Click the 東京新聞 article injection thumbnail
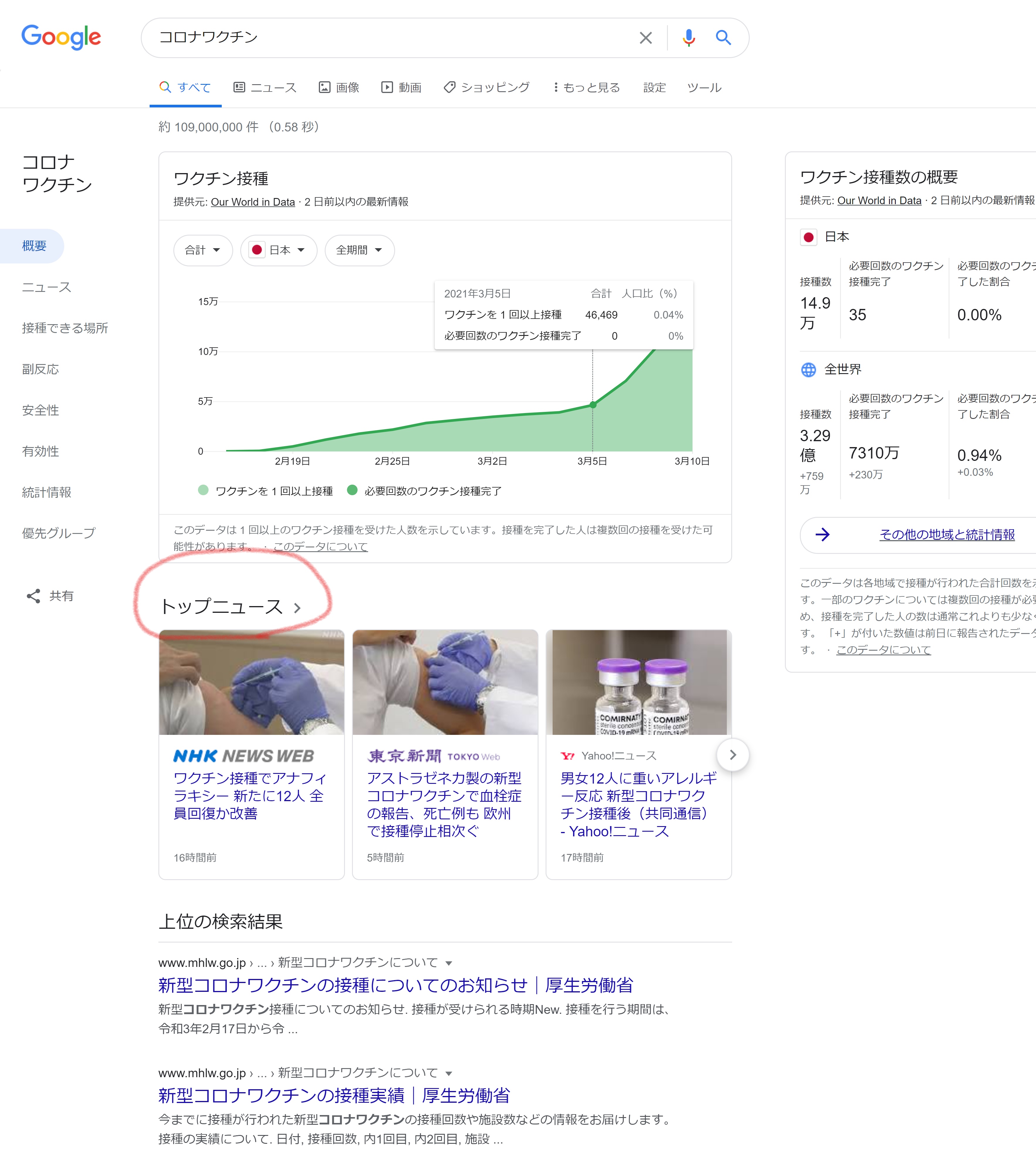The image size is (1036, 1157). [445, 682]
